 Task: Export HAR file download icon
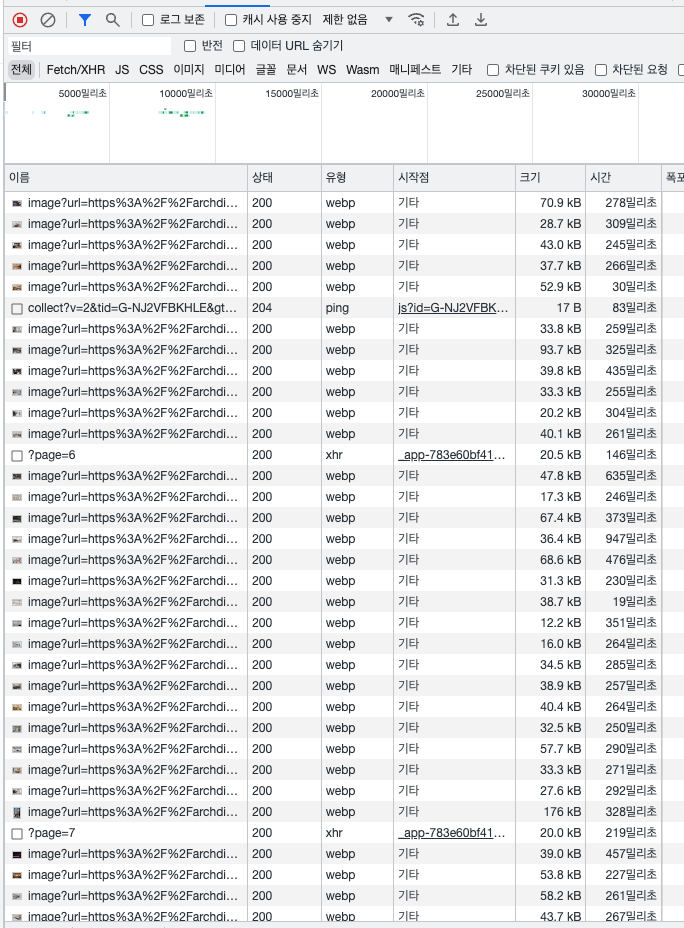pyautogui.click(x=481, y=20)
